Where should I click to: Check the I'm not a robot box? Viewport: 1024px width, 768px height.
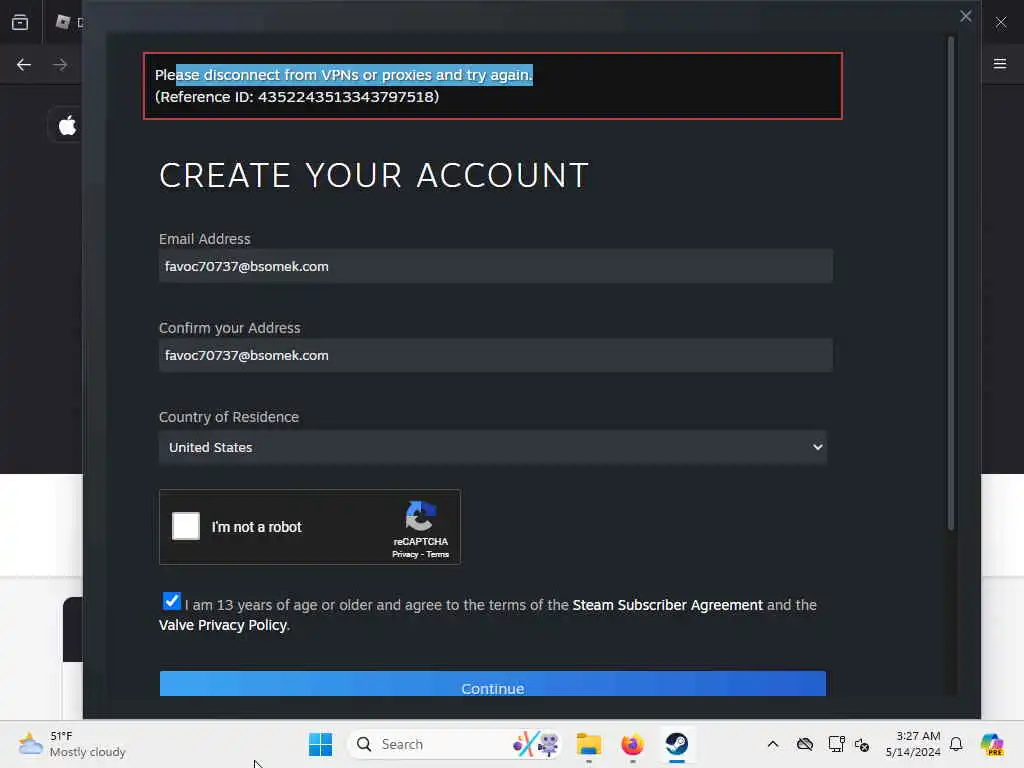185,526
